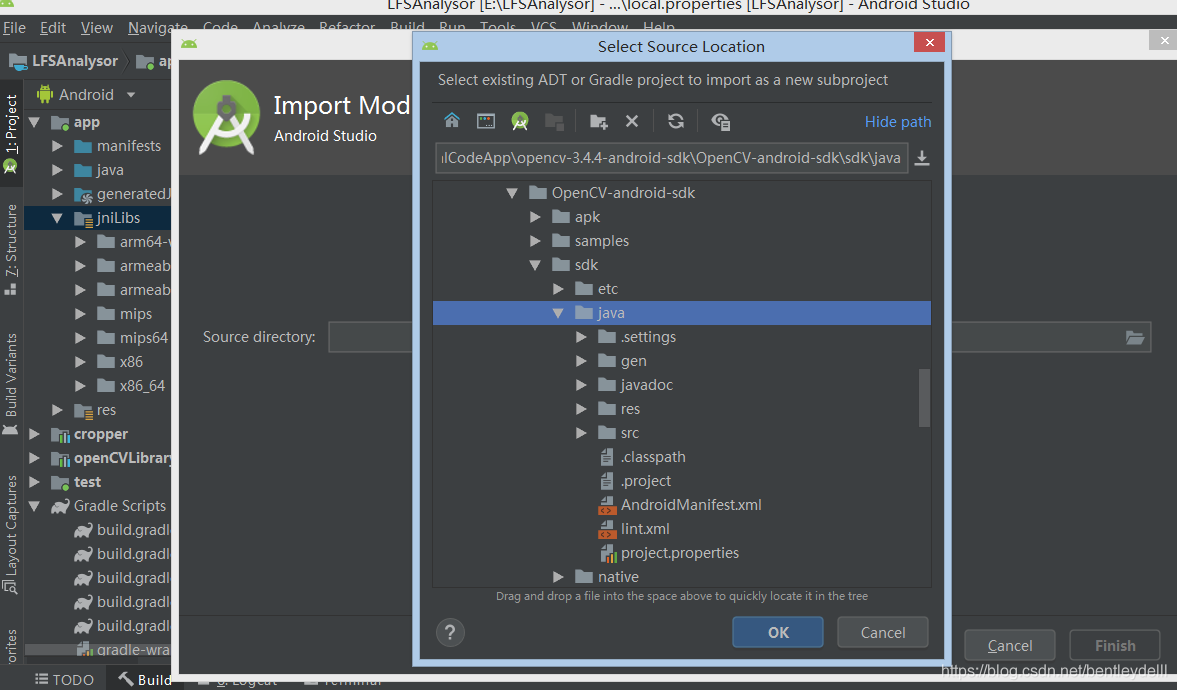This screenshot has width=1177, height=690.
Task: Collapse the sdk folder
Action: 535,265
